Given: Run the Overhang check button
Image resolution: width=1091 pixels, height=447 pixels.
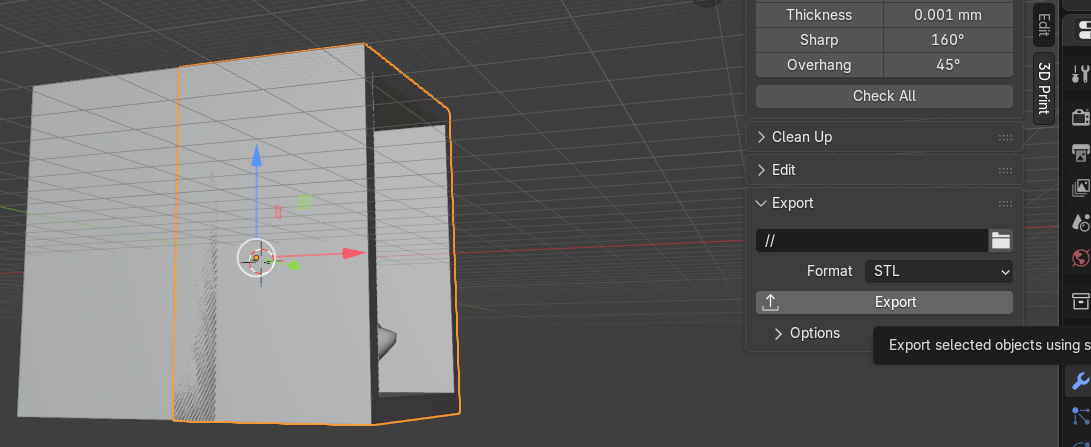Looking at the screenshot, I should 819,65.
